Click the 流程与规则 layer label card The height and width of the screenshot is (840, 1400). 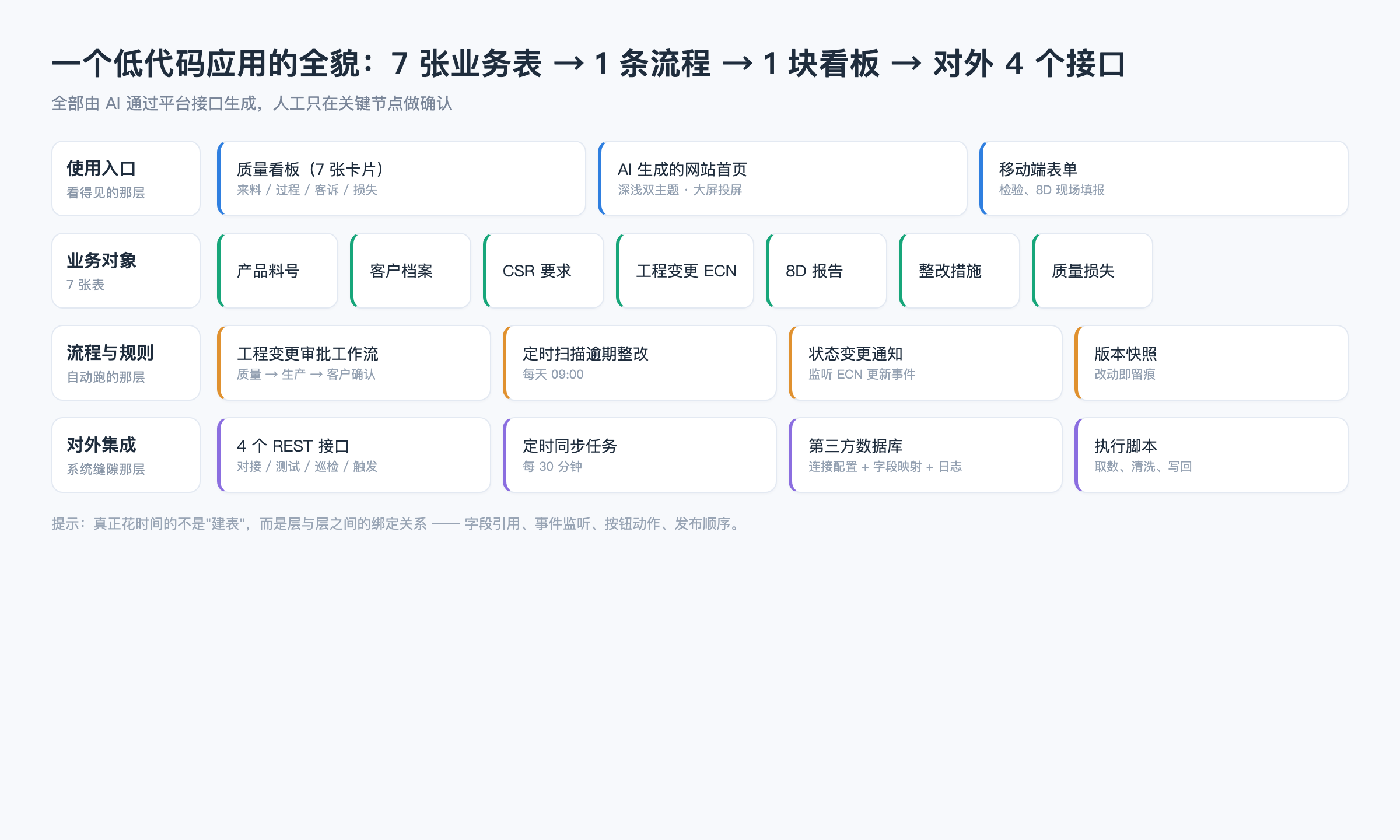point(126,363)
